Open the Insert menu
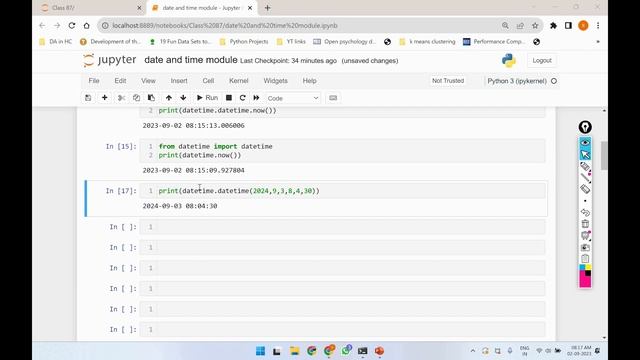Screen dimensions: 640x360 point(179,81)
